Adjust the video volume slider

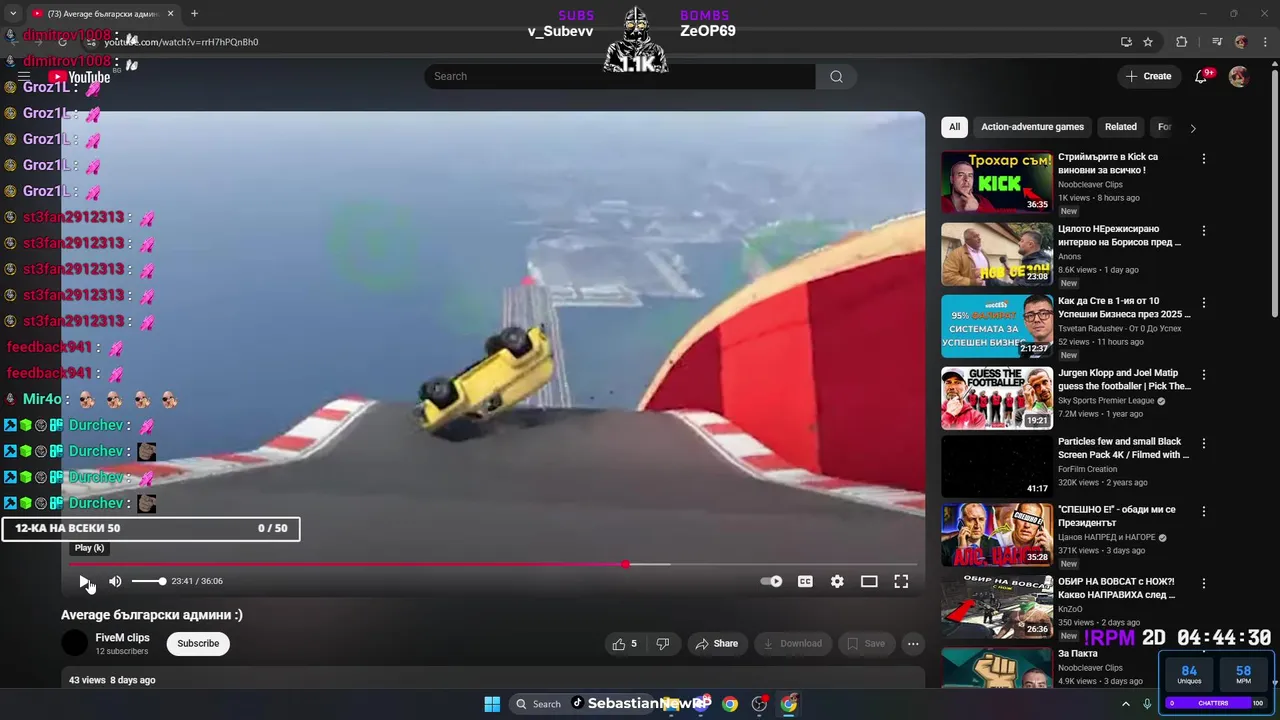148,581
